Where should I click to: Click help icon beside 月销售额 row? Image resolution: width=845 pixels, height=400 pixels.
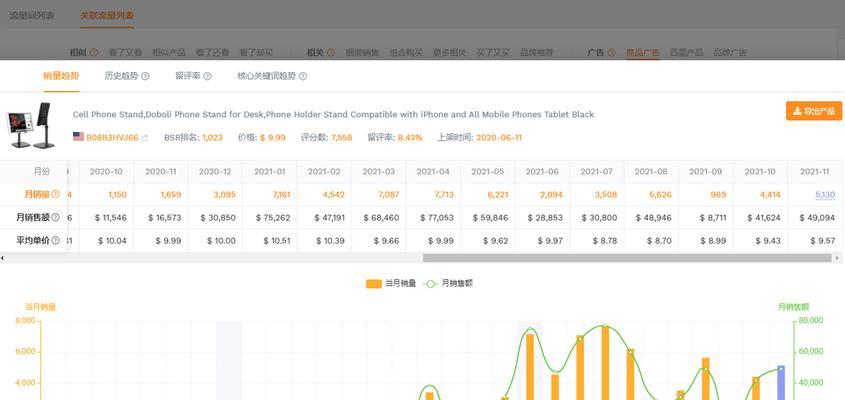(55, 218)
